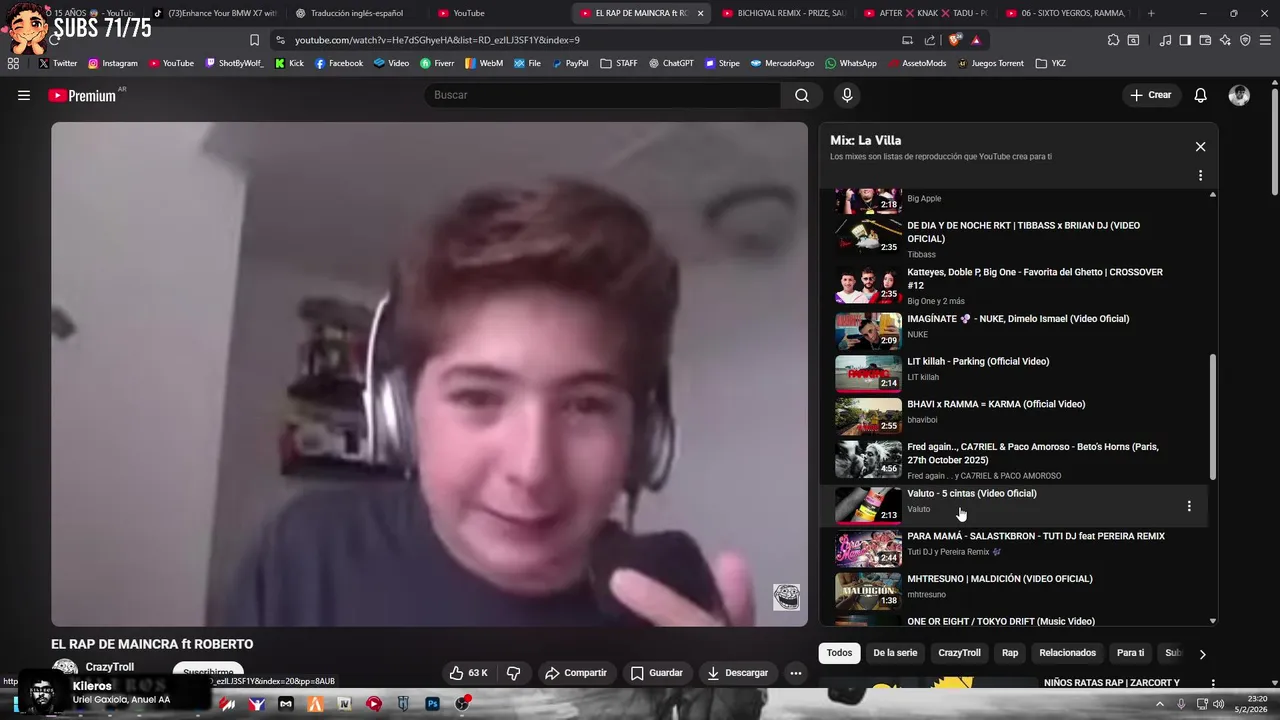Open the Fiverr bookmark
1280x720 pixels.
(438, 63)
